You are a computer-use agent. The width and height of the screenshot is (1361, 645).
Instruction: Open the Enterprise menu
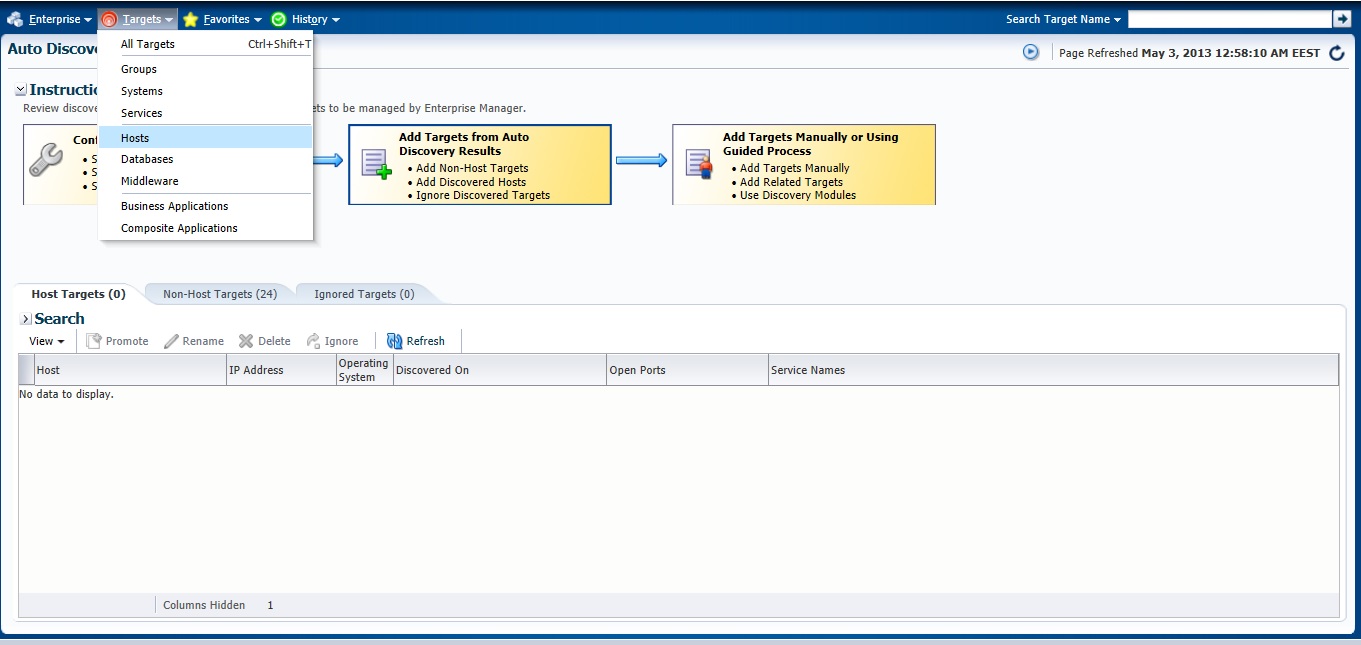coord(50,19)
